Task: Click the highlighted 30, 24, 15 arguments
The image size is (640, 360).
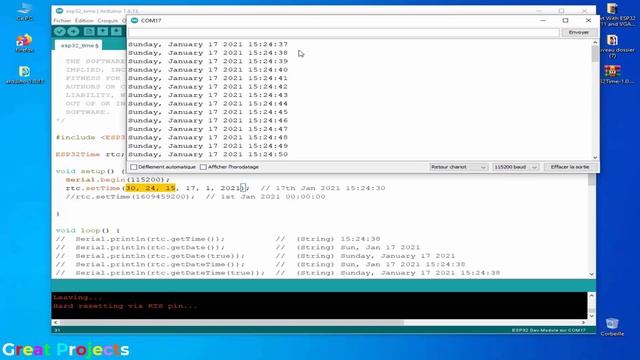Action: point(151,188)
